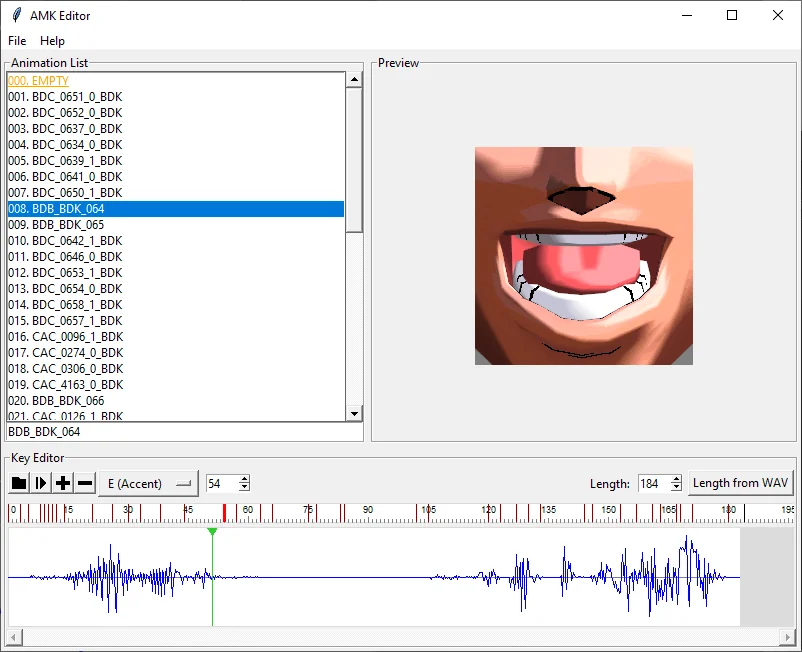Click the animation list scroll up arrow
The height and width of the screenshot is (652, 802).
point(354,79)
